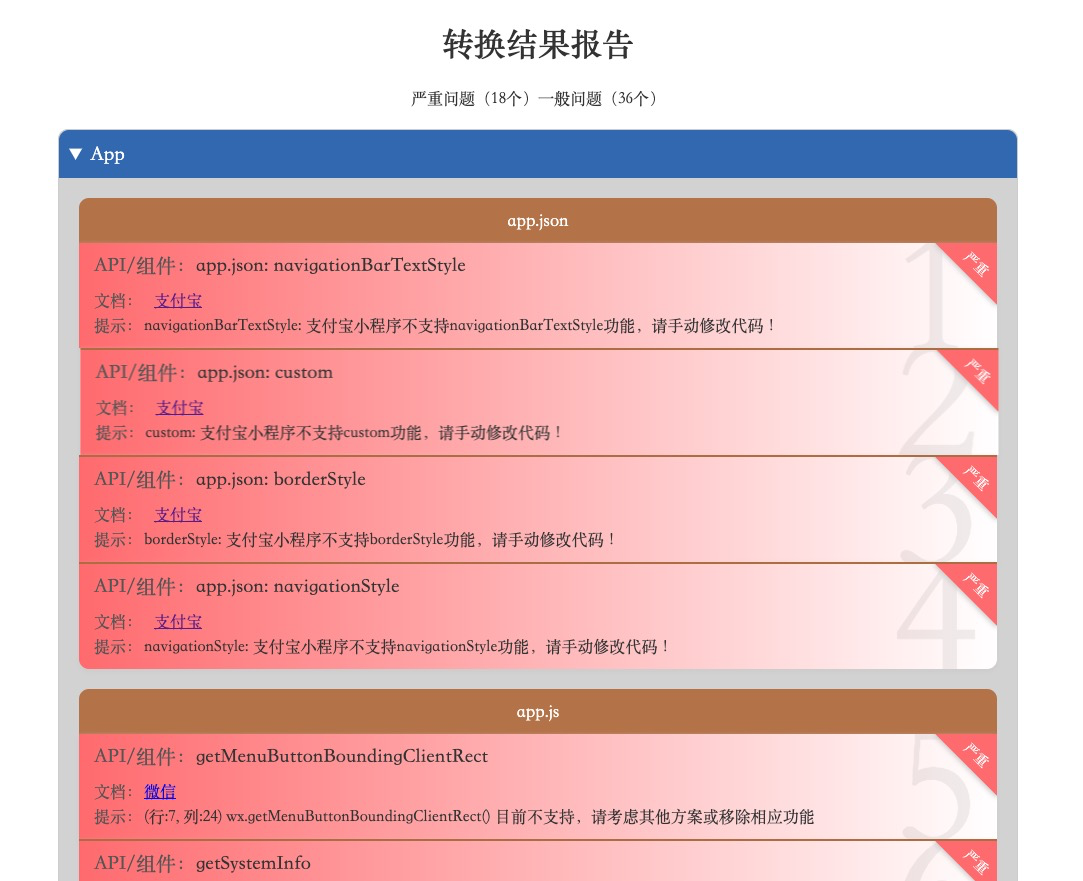
Task: Click the 严重问题（18个）summary text
Action: pyautogui.click(x=473, y=99)
